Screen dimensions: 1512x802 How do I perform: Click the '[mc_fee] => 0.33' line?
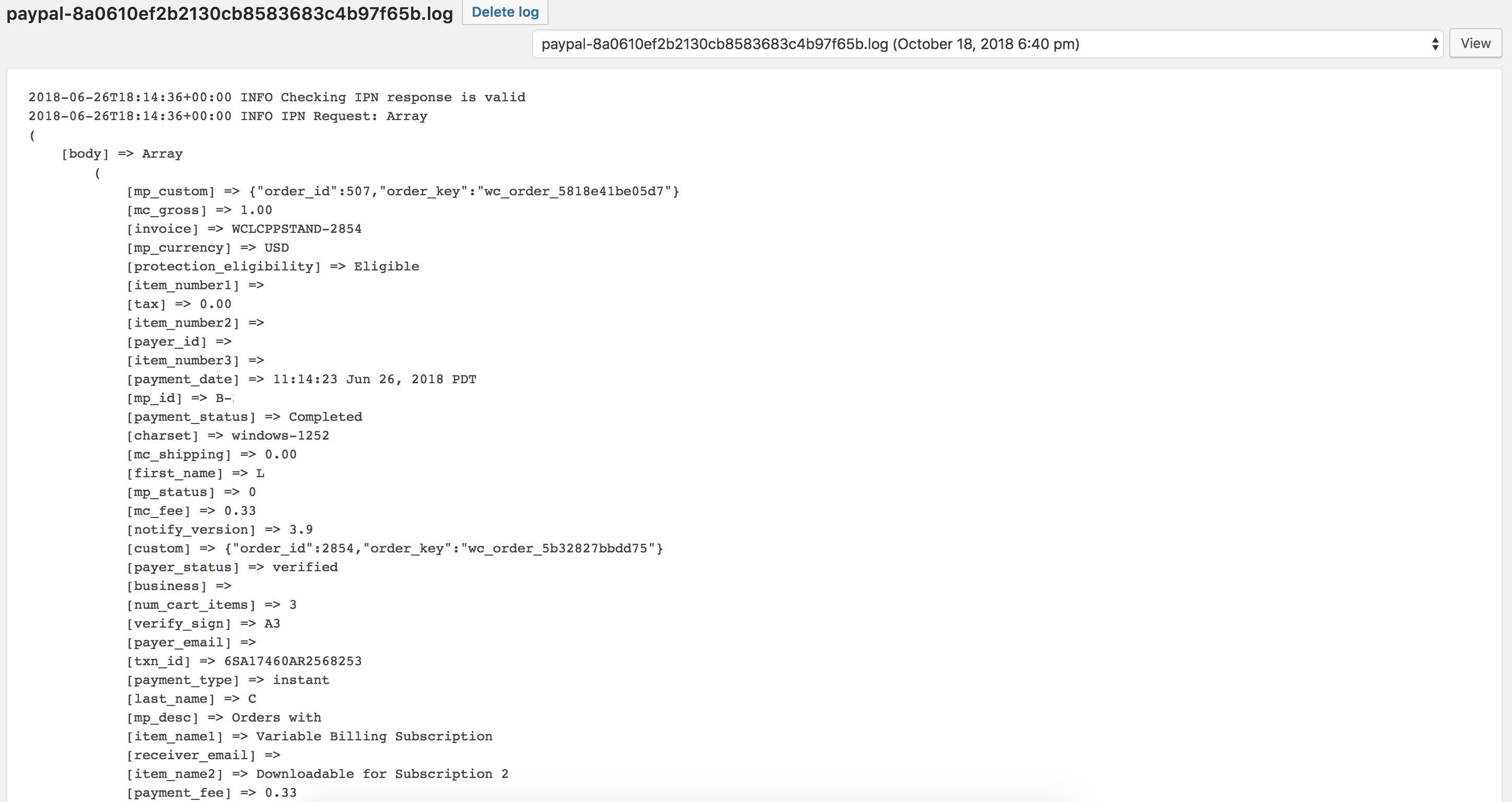(x=191, y=511)
